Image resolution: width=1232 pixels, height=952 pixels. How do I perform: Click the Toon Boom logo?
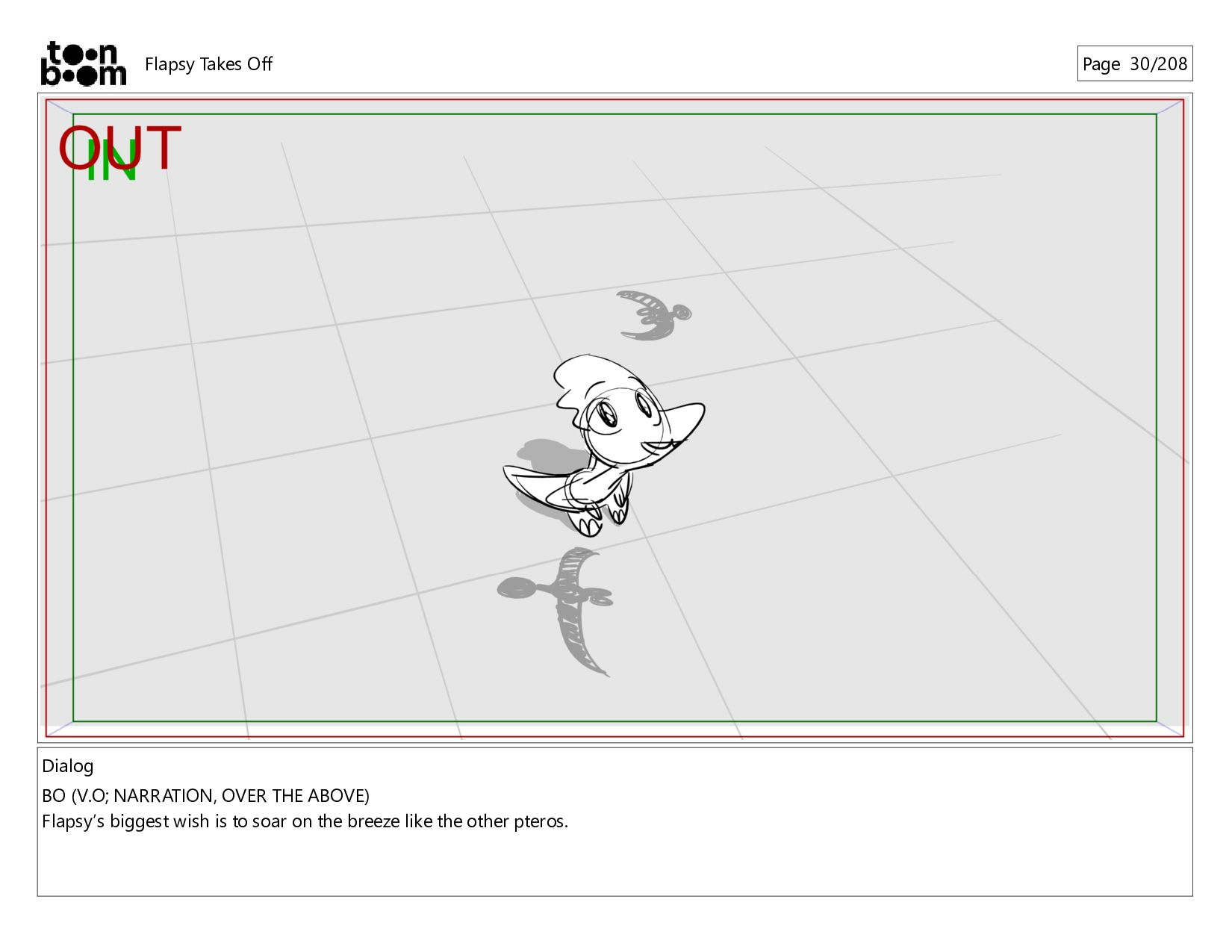[x=83, y=63]
